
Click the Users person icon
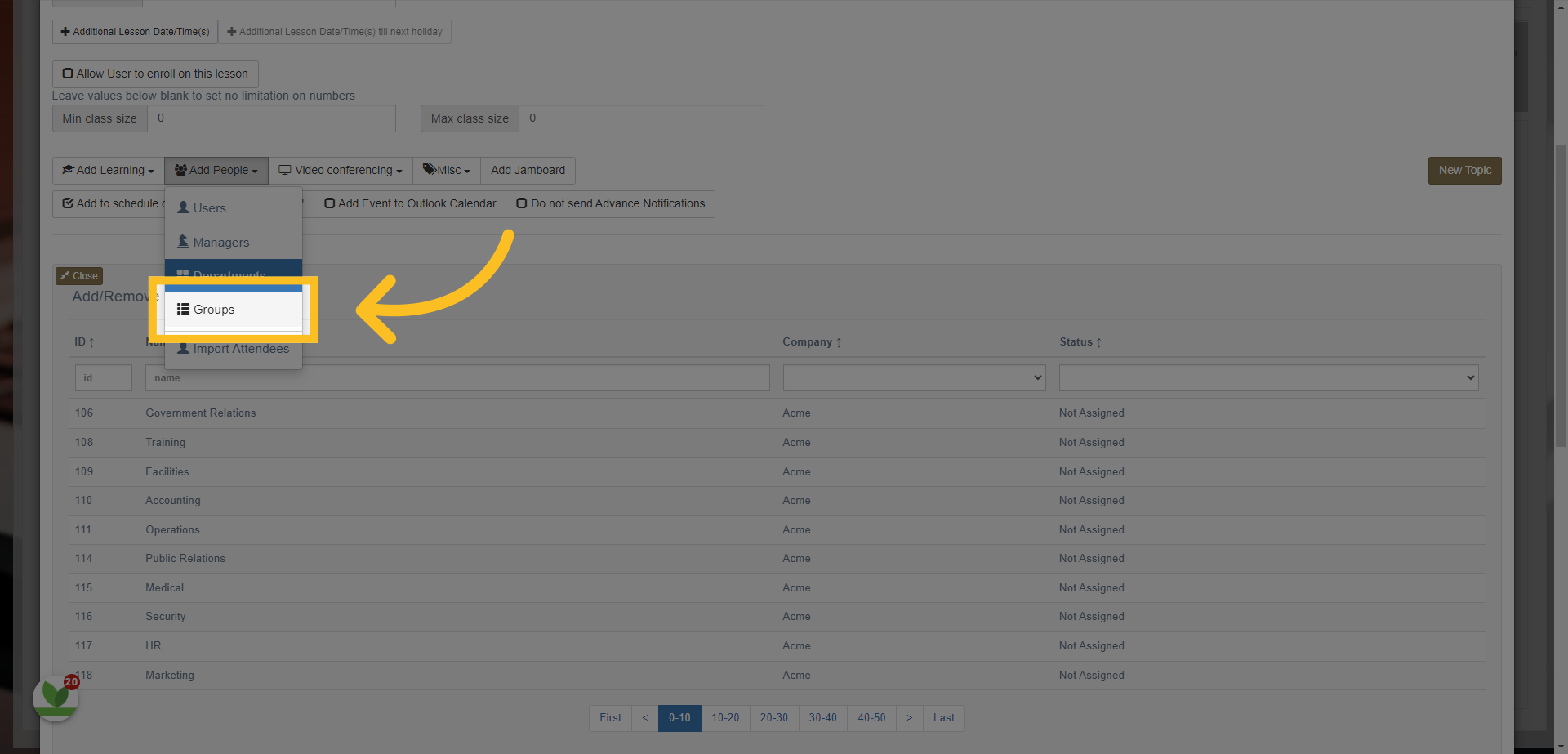184,207
